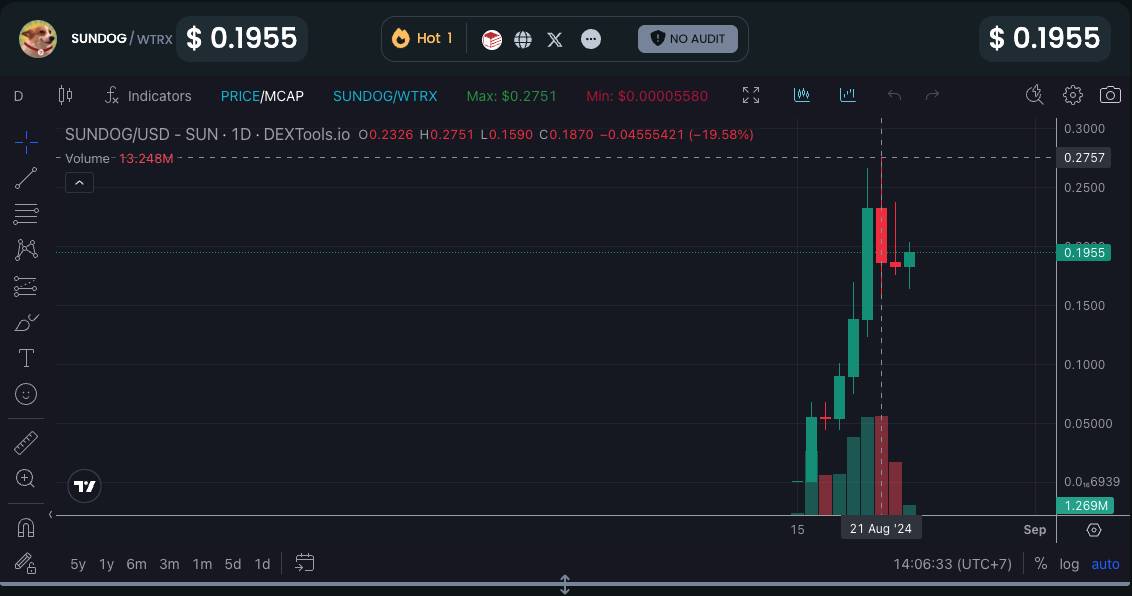Click the Min: $0.00005580 label

pos(647,96)
